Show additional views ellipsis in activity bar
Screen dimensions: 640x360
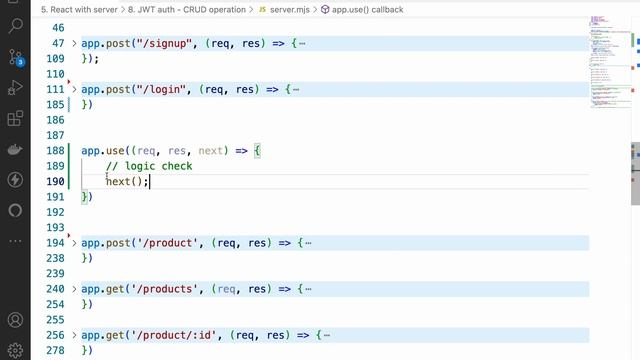[x=15, y=241]
